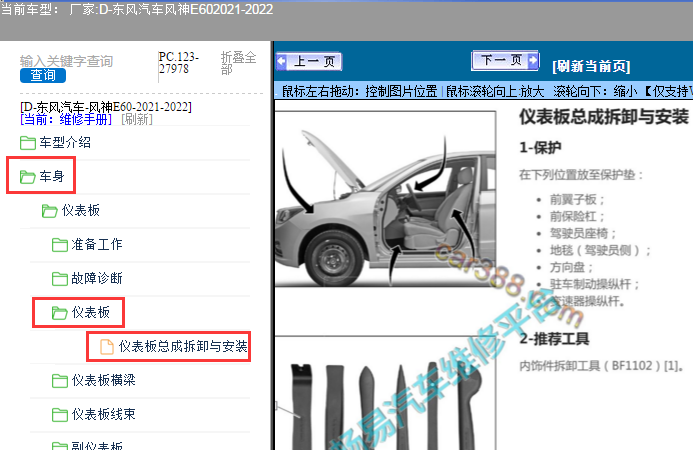Click the 2-推荐工具 section heading

pos(554,339)
